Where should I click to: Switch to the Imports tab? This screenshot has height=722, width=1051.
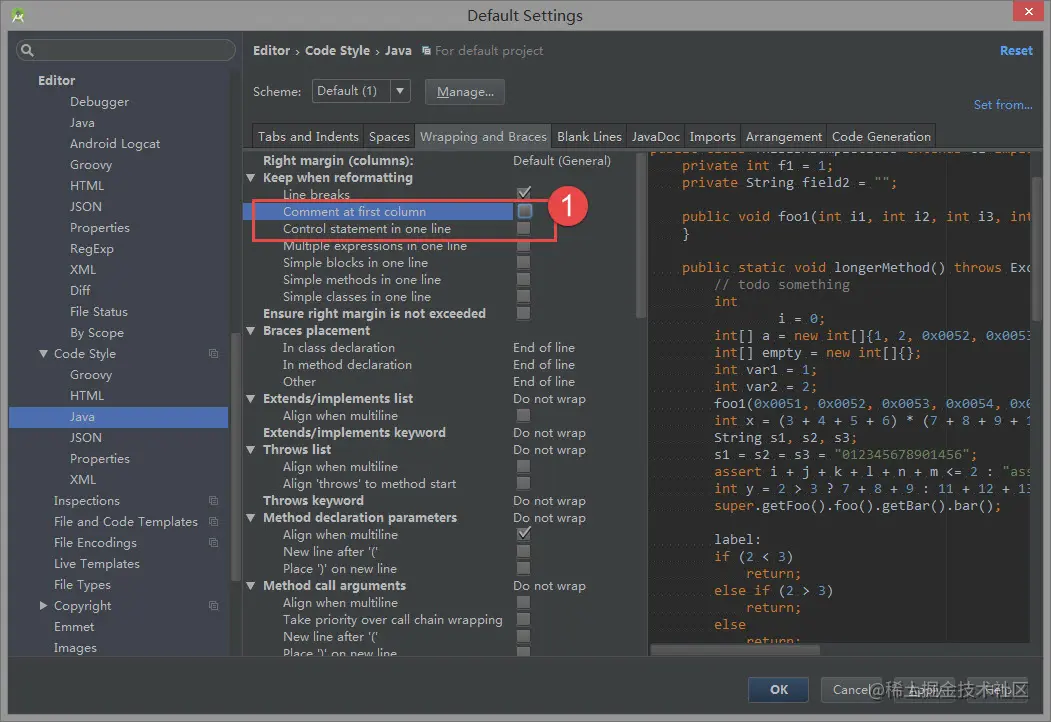tap(713, 136)
